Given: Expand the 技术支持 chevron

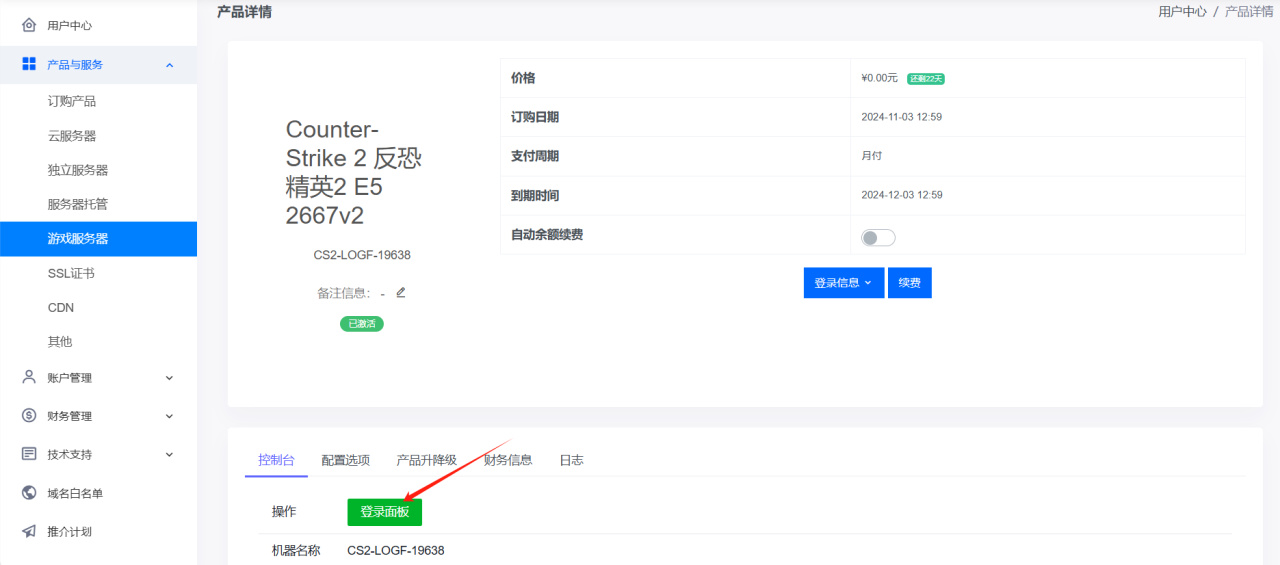Looking at the screenshot, I should [169, 454].
